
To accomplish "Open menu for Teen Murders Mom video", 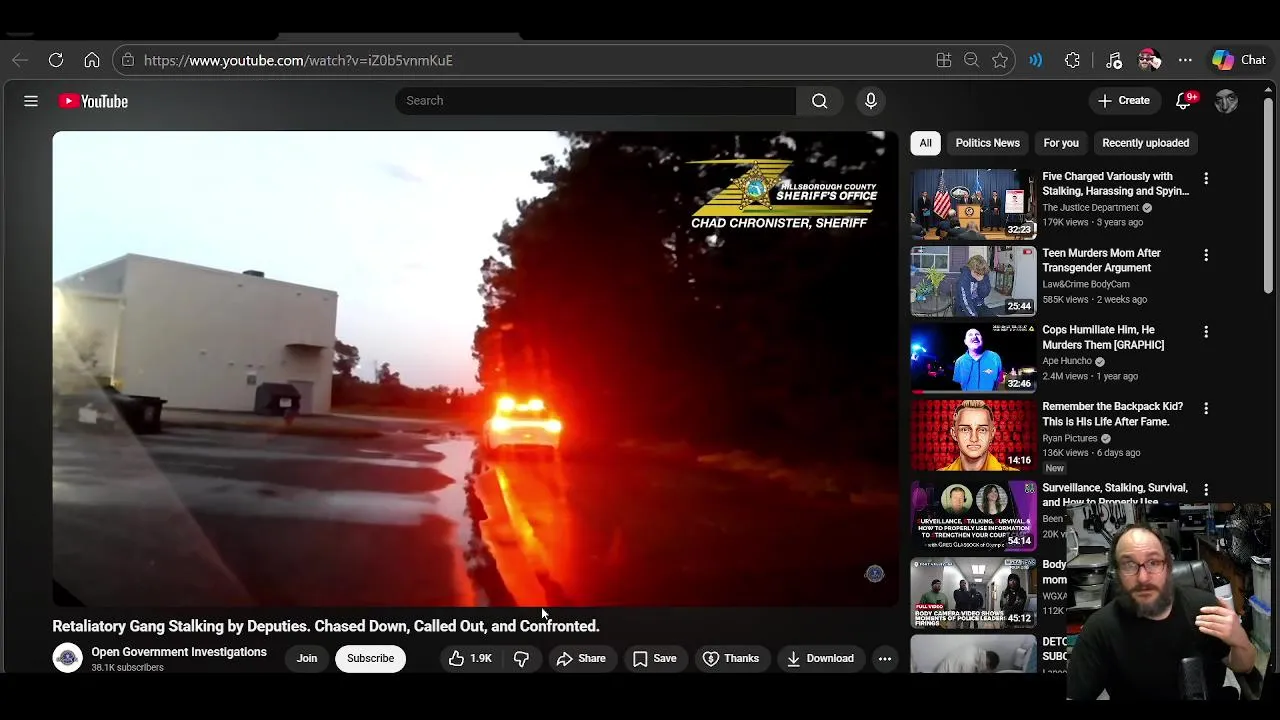I will pyautogui.click(x=1206, y=255).
